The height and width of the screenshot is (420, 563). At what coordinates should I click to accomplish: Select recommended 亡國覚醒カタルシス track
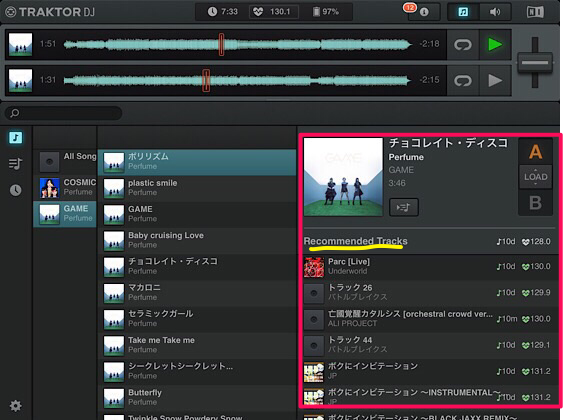click(x=429, y=319)
